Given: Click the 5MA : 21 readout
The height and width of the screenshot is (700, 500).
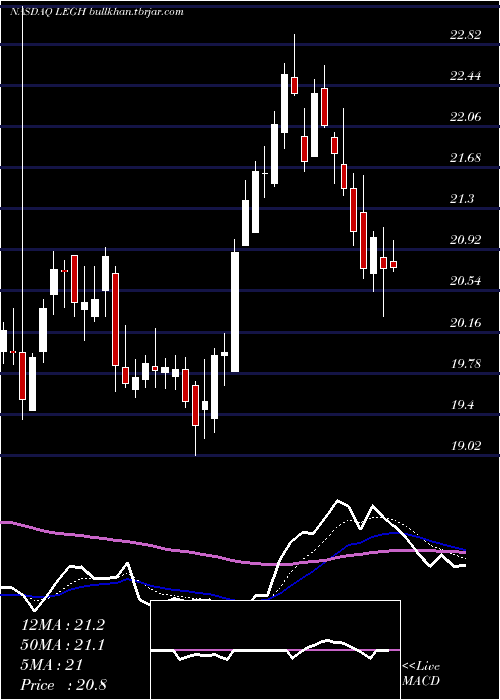Looking at the screenshot, I should [52, 665].
